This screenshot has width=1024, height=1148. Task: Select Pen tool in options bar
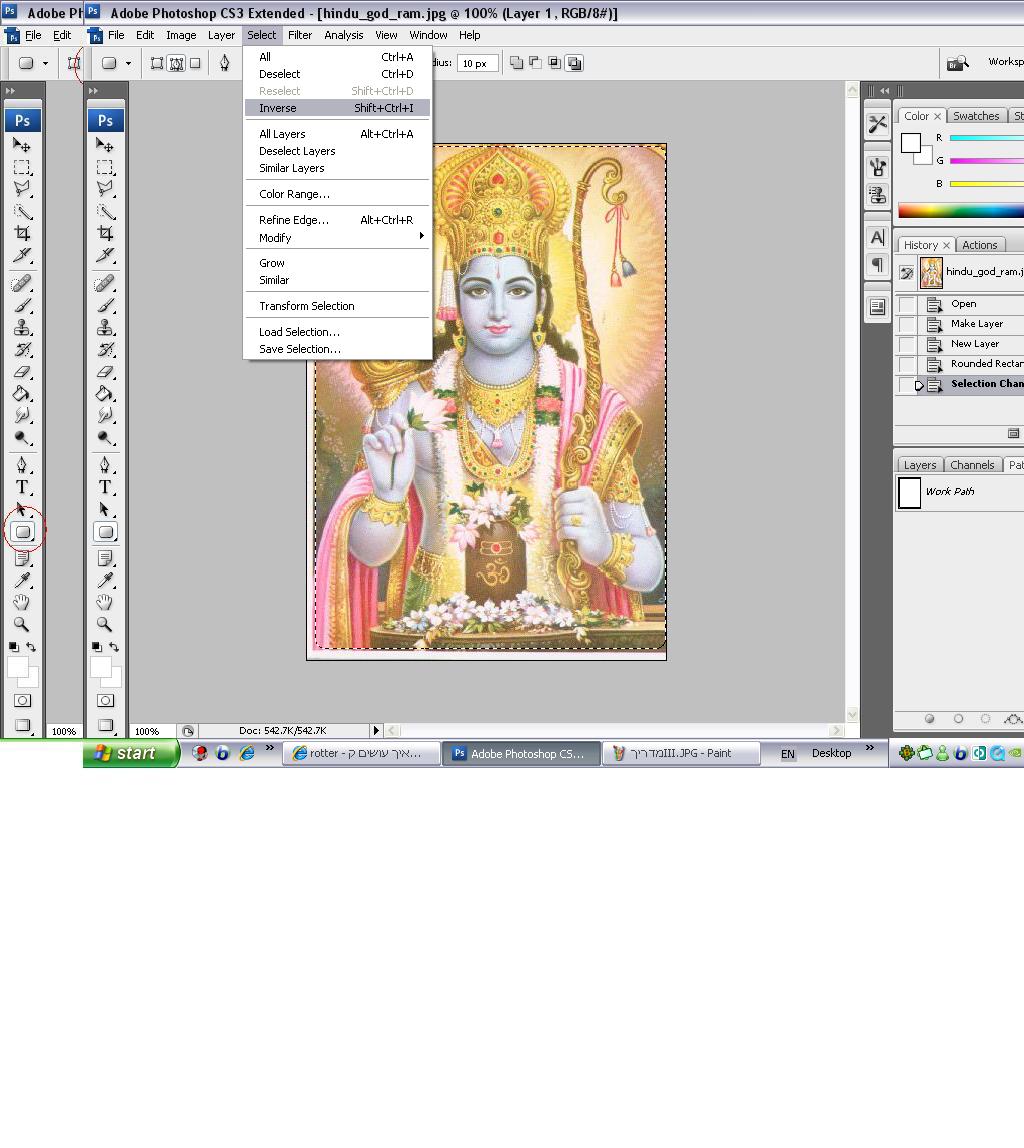click(225, 63)
